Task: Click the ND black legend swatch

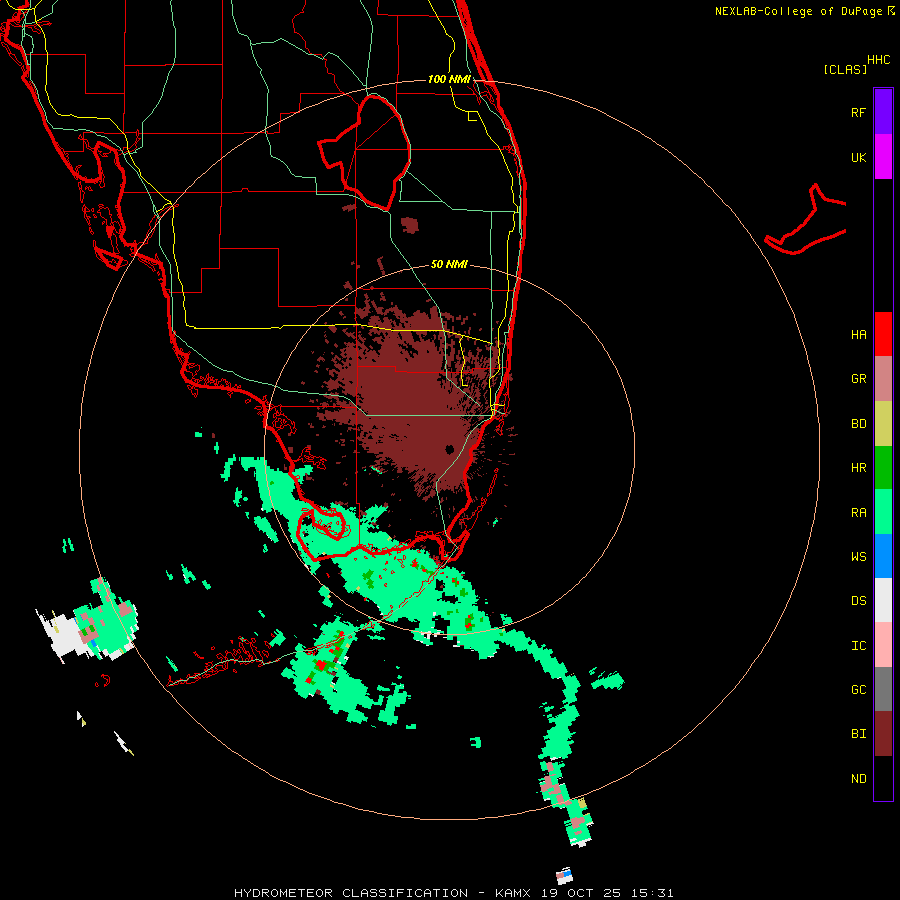Action: [x=883, y=778]
